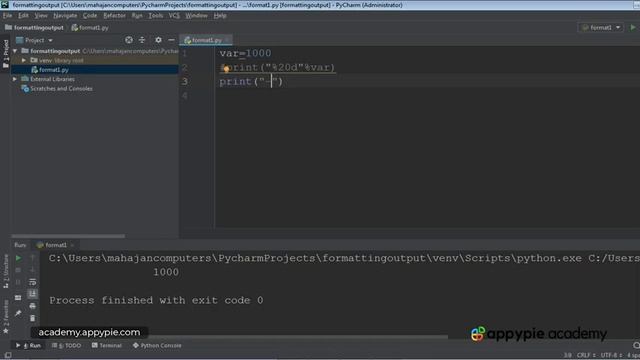This screenshot has height=360, width=640.
Task: Click the Pause output icon in the Run panel
Action: click(x=18, y=282)
